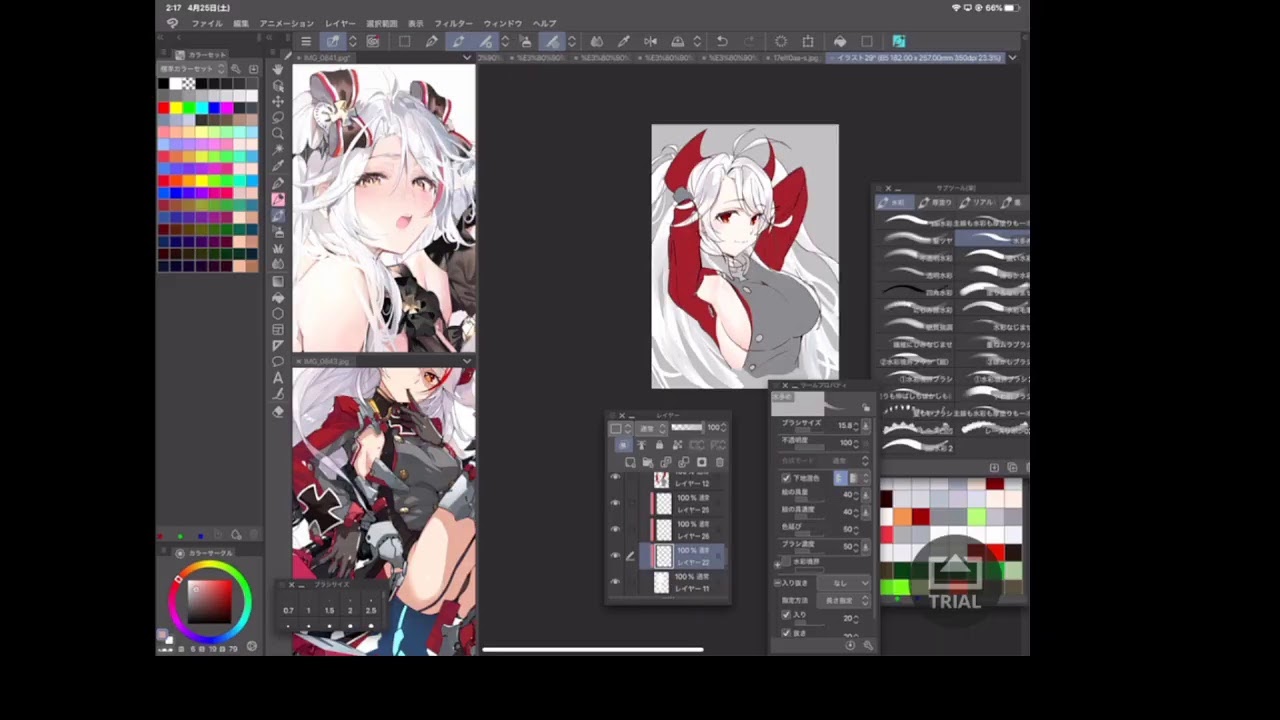
Task: Select the text A tool
Action: point(278,378)
